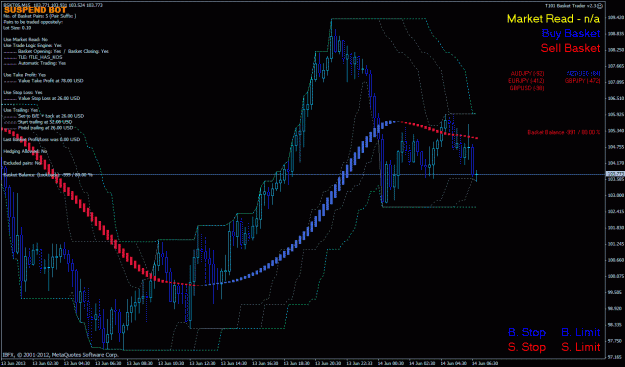The image size is (625, 367).
Task: Select the AUDJPY pair label
Action: coord(527,74)
